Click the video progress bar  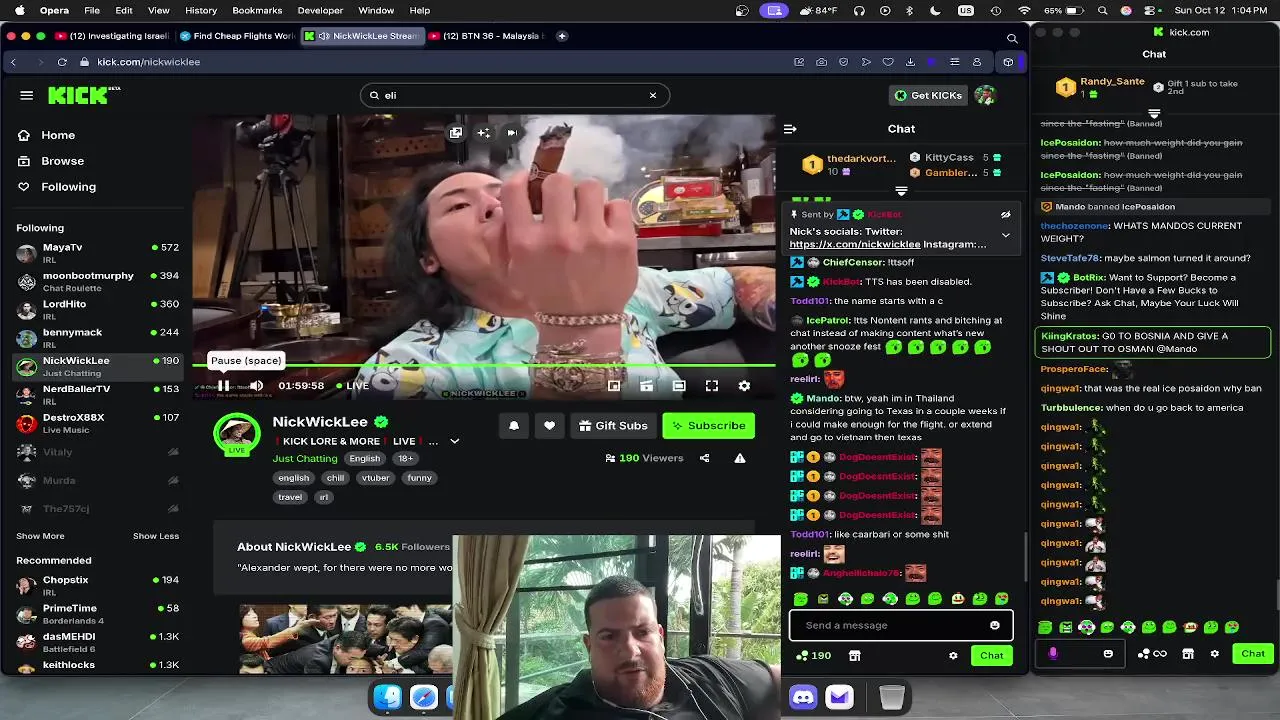point(484,365)
